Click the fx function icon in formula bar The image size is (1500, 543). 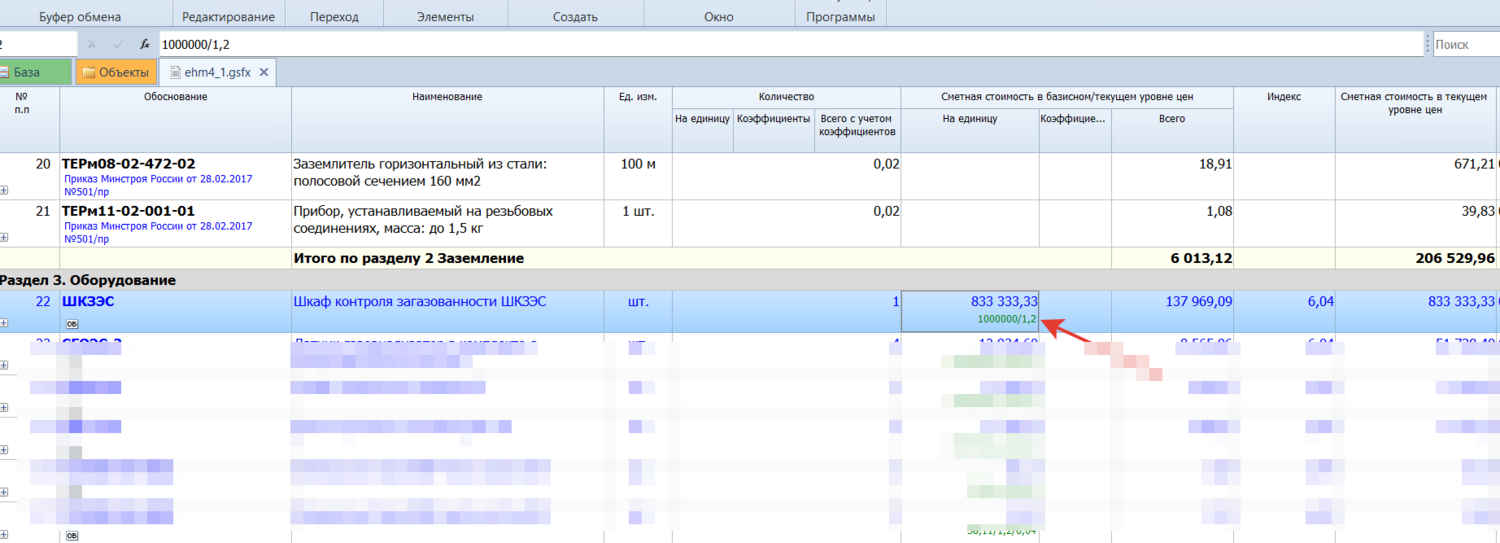144,45
